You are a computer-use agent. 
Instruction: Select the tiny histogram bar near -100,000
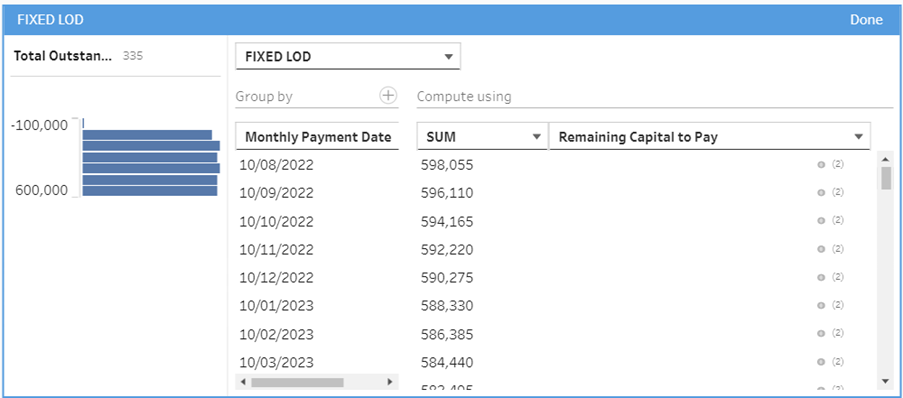click(x=84, y=123)
